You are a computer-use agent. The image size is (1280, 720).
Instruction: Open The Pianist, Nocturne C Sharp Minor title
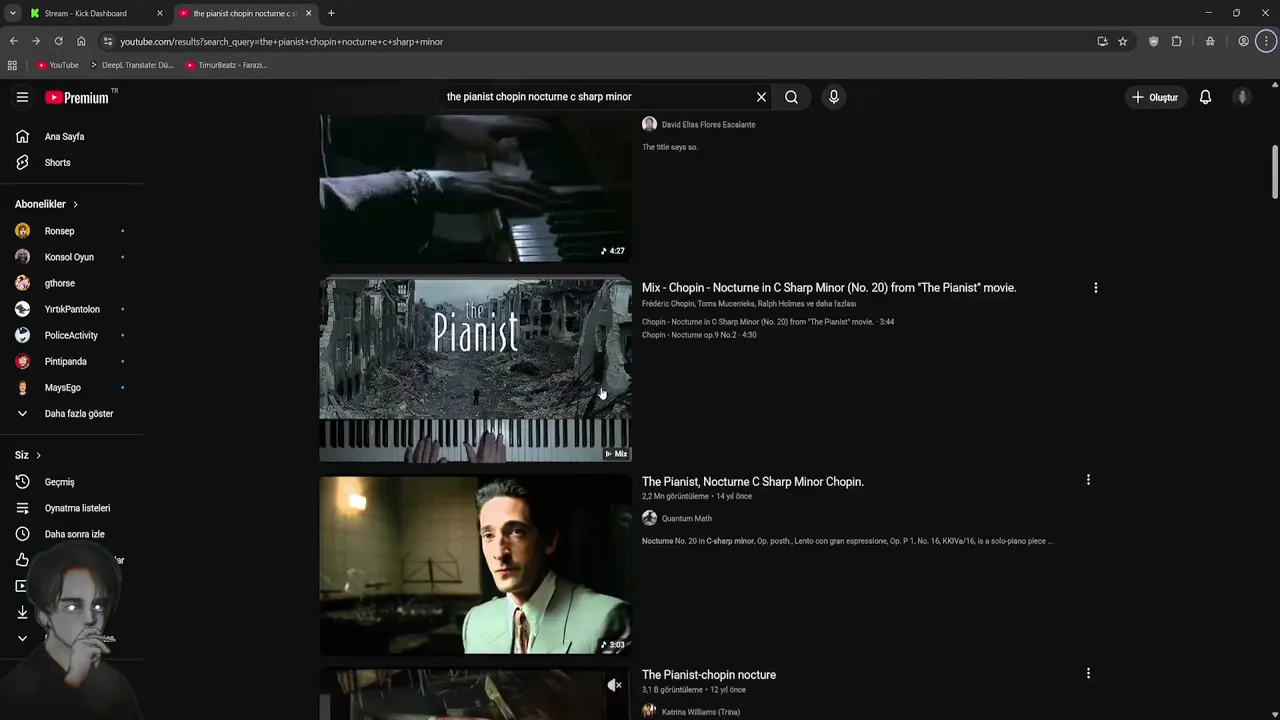[x=752, y=482]
